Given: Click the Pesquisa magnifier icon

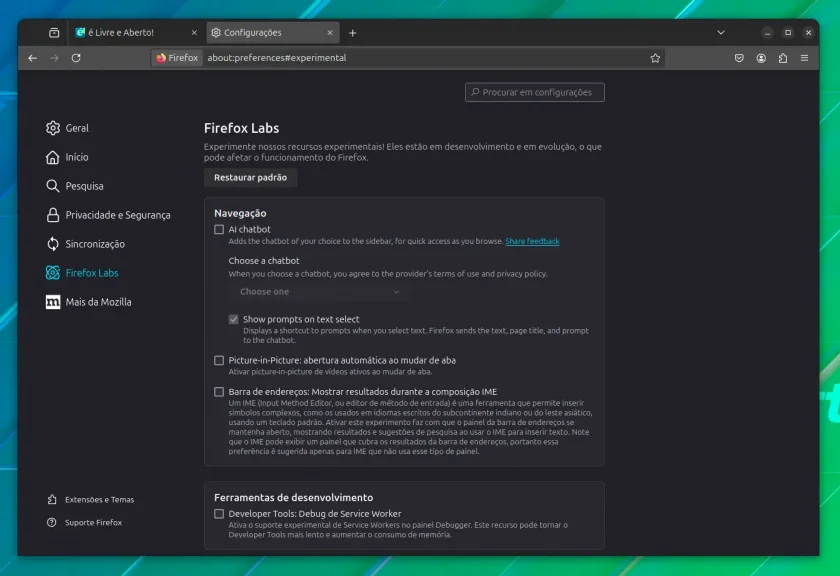Looking at the screenshot, I should [x=52, y=186].
